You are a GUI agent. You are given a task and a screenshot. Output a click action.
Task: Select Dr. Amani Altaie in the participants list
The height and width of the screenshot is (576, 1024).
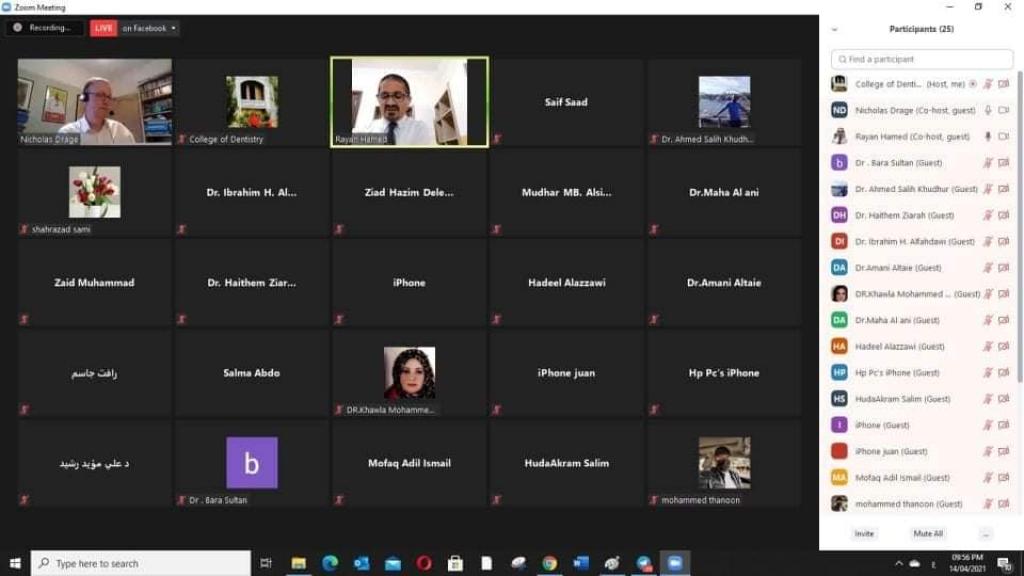(x=897, y=268)
